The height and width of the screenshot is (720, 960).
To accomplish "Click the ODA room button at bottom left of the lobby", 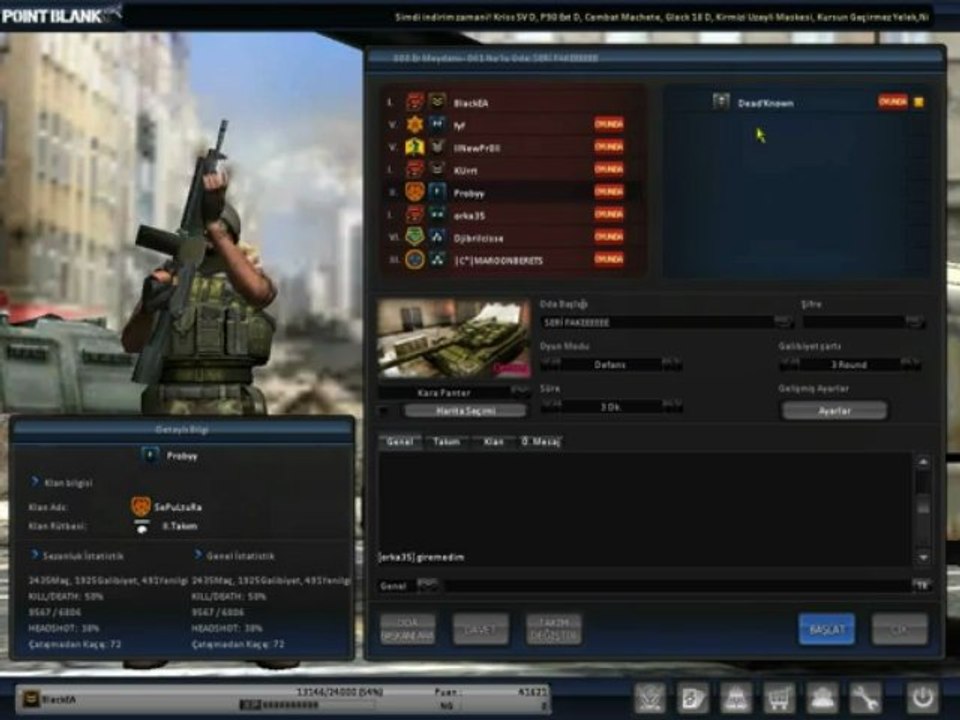I will (408, 629).
